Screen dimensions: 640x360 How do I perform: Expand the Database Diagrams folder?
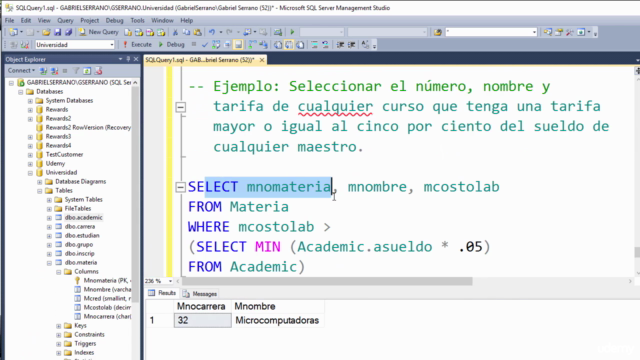[40, 182]
